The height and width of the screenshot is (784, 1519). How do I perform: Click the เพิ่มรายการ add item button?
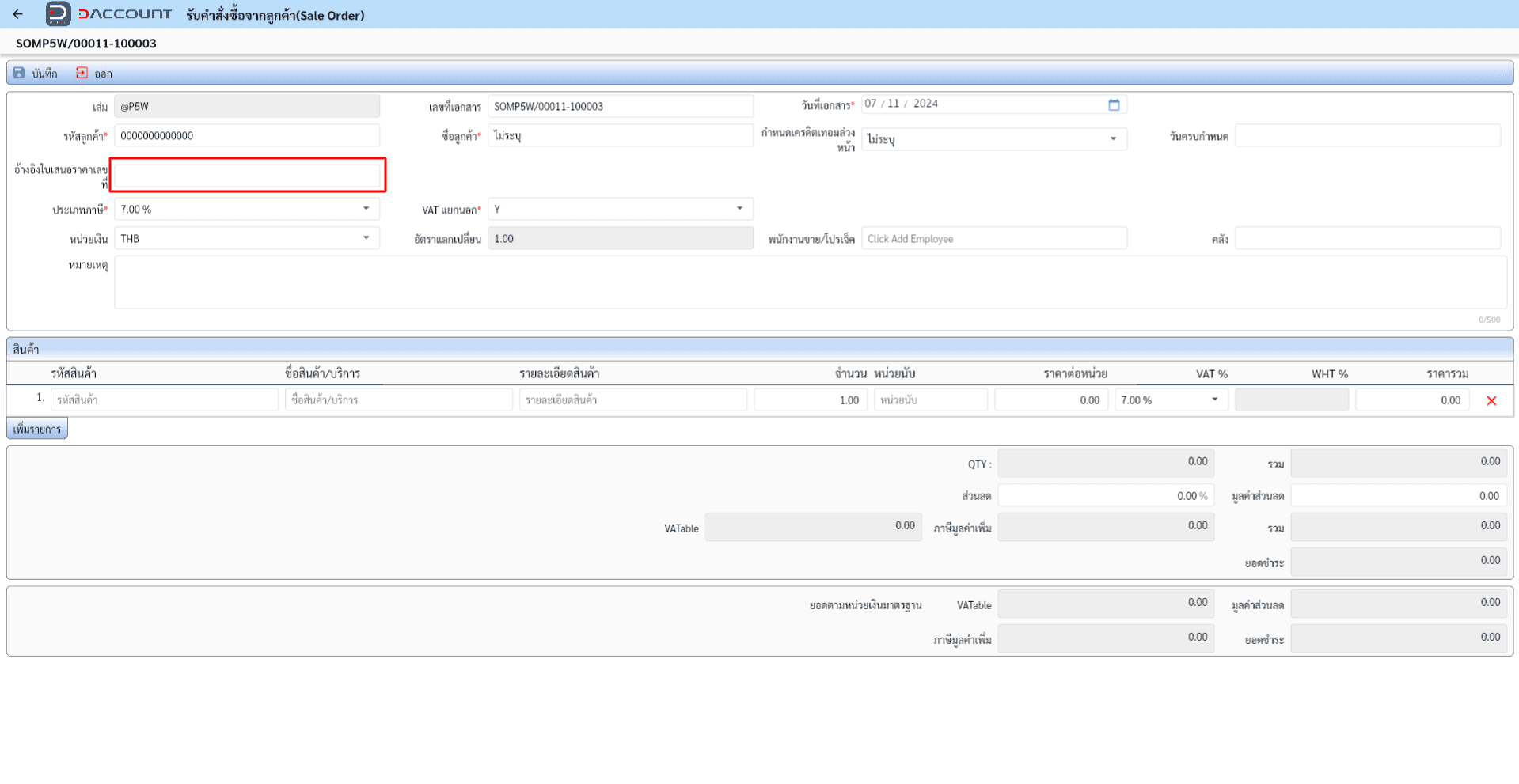(37, 429)
